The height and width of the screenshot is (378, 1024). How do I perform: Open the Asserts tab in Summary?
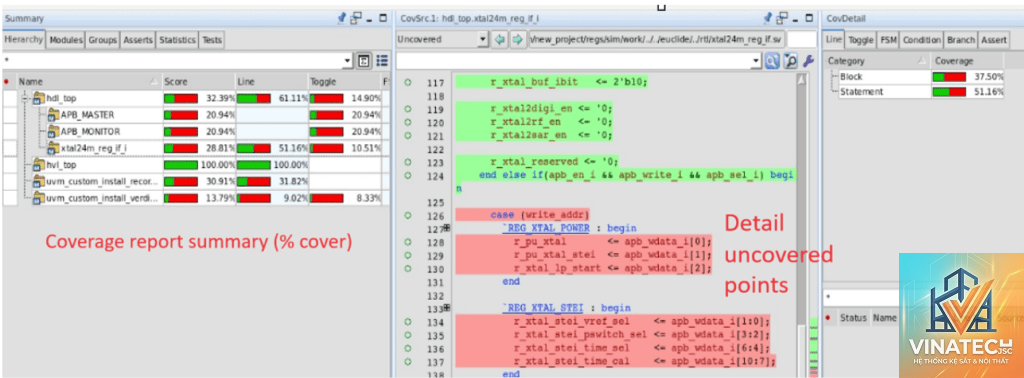[138, 40]
